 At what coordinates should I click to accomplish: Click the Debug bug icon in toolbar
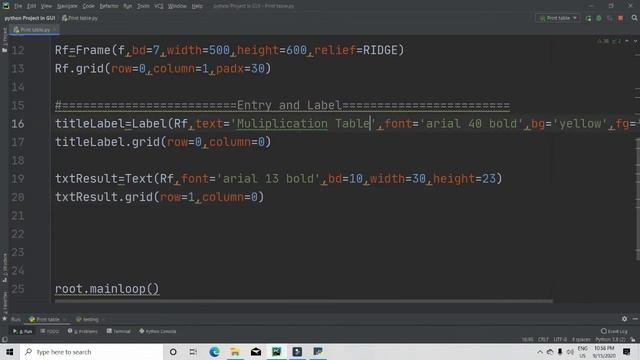point(599,18)
